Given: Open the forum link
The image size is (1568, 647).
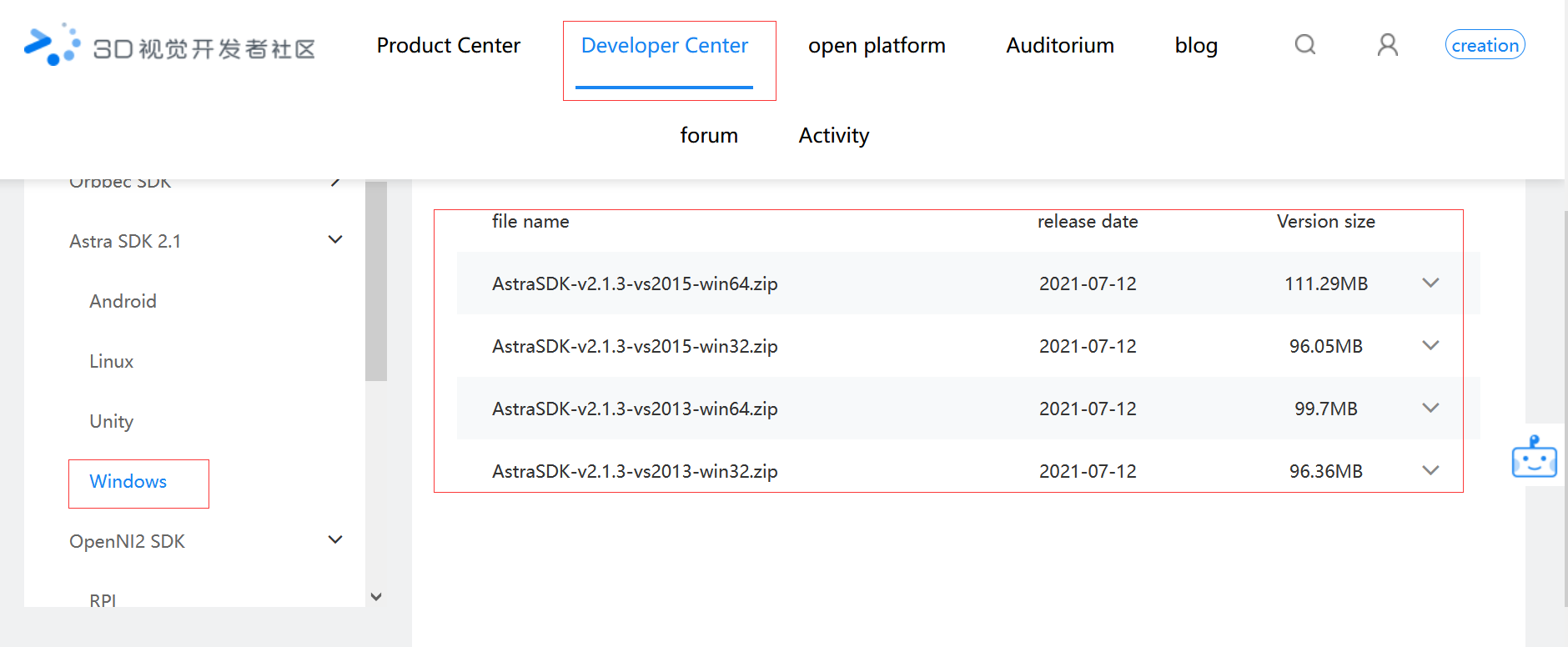Looking at the screenshot, I should tap(709, 135).
